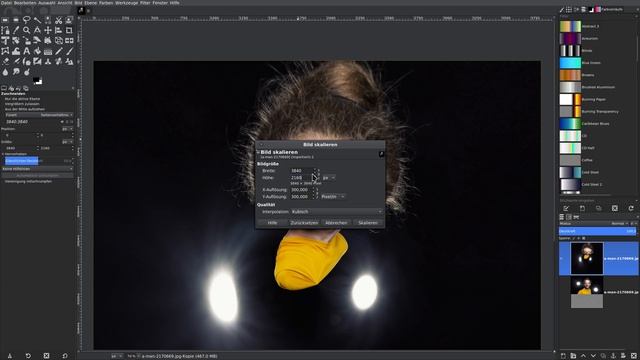
Task: Select the Zoom magnifier tool
Action: coord(27,30)
